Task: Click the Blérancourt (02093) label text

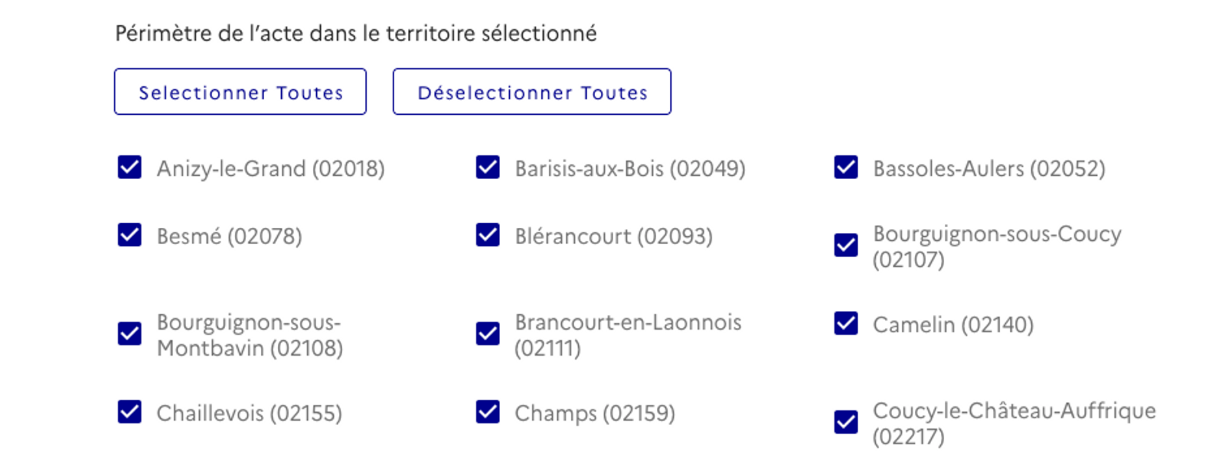Action: coord(613,237)
